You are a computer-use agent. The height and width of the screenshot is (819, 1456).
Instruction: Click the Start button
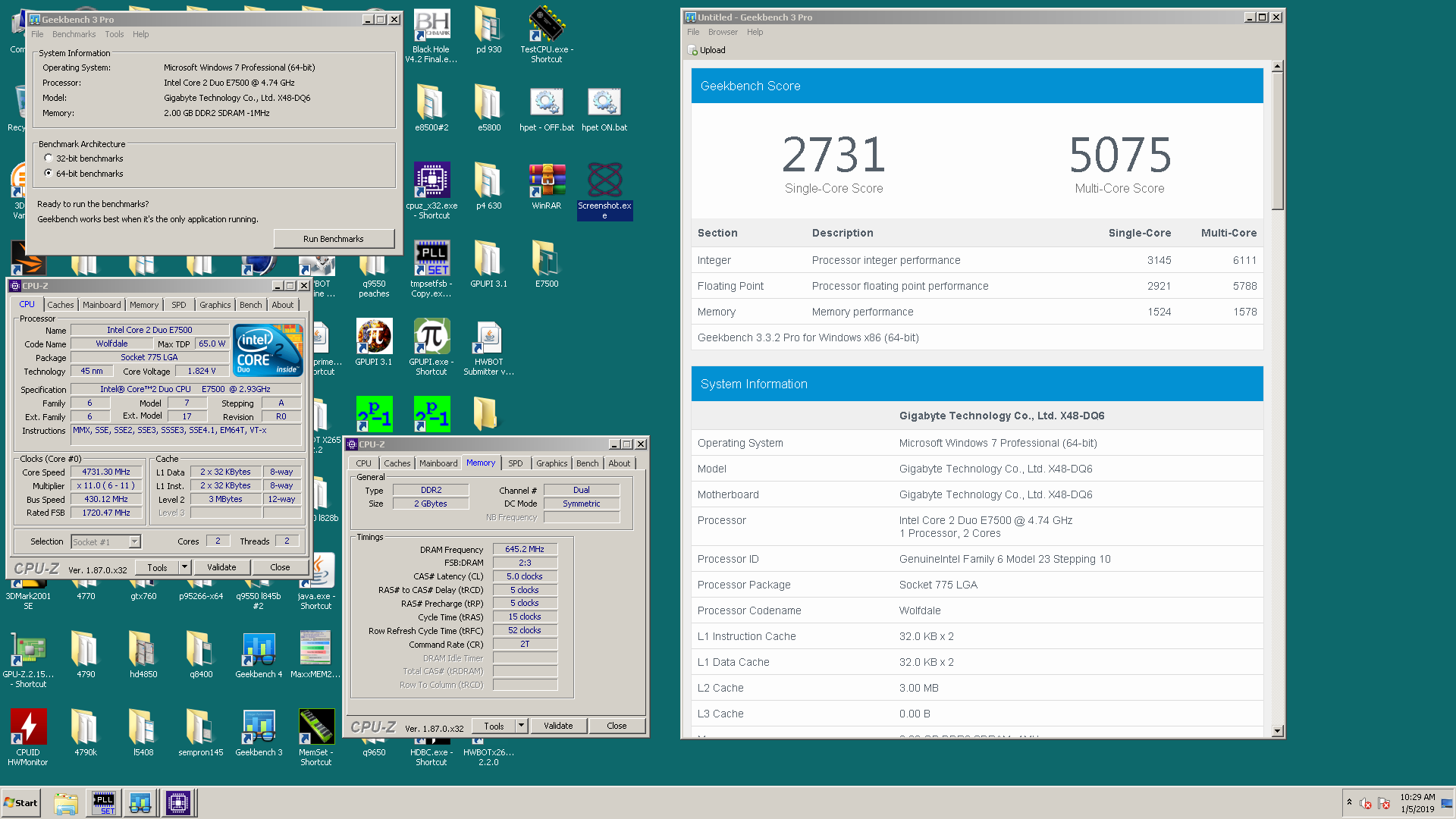21,803
